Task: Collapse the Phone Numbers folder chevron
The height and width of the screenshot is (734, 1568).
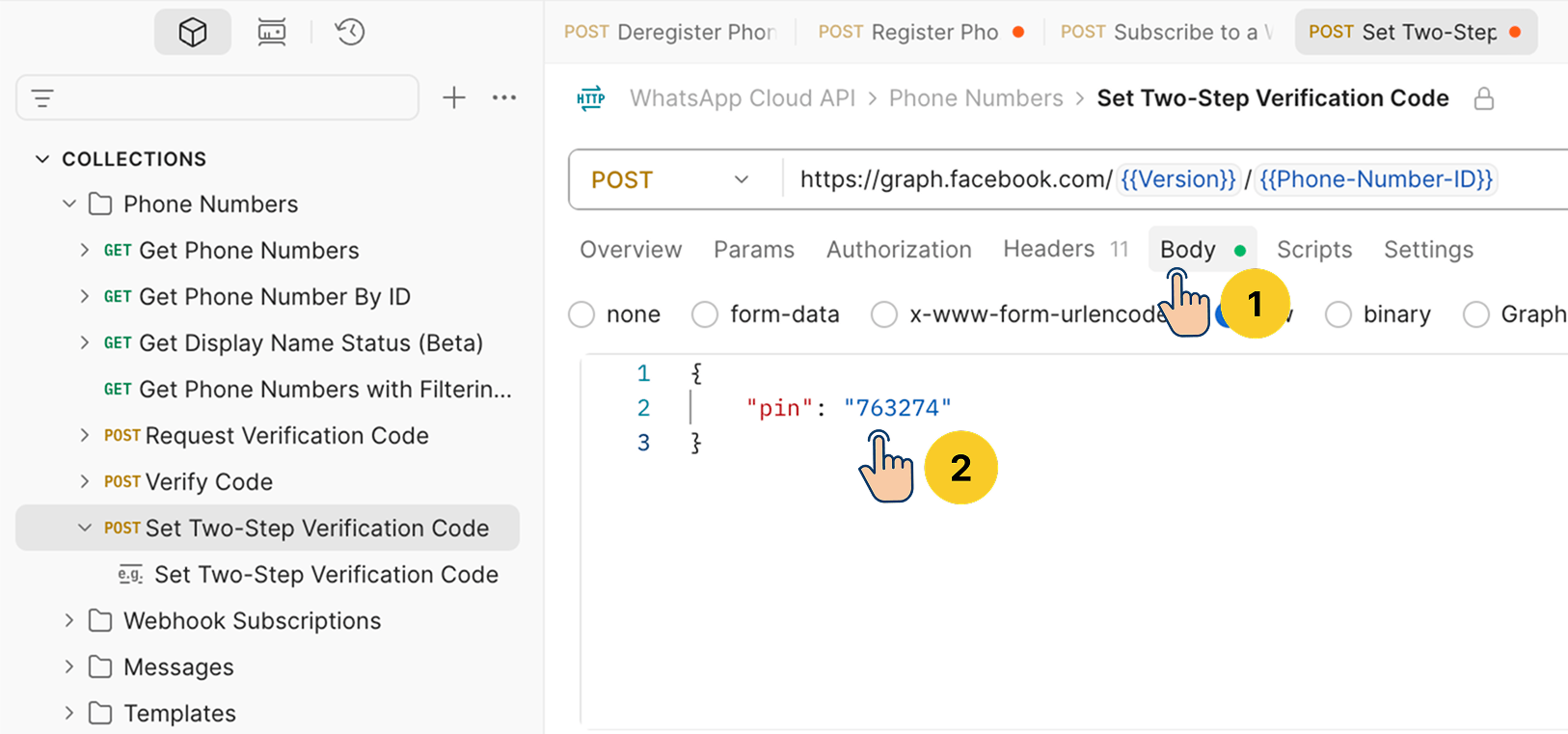Action: (69, 204)
